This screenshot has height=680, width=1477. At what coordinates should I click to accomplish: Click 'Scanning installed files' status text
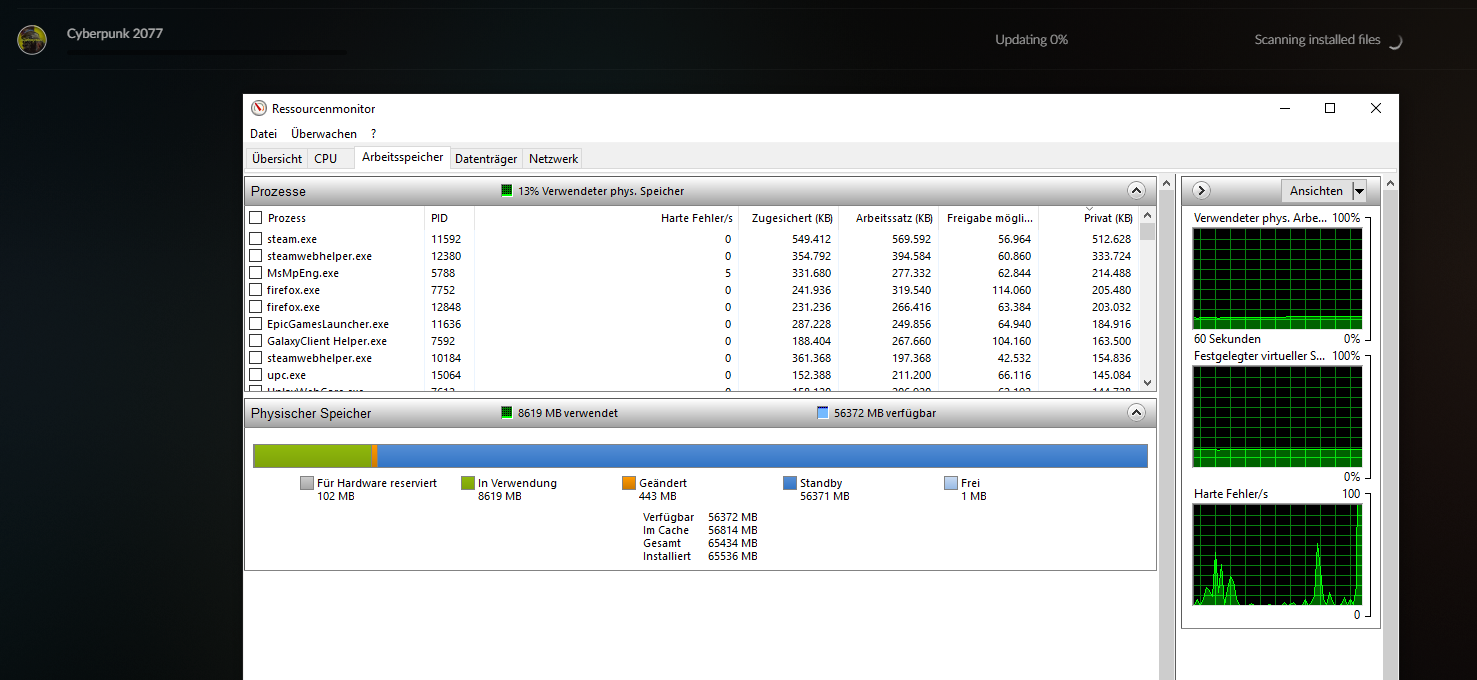[1317, 40]
